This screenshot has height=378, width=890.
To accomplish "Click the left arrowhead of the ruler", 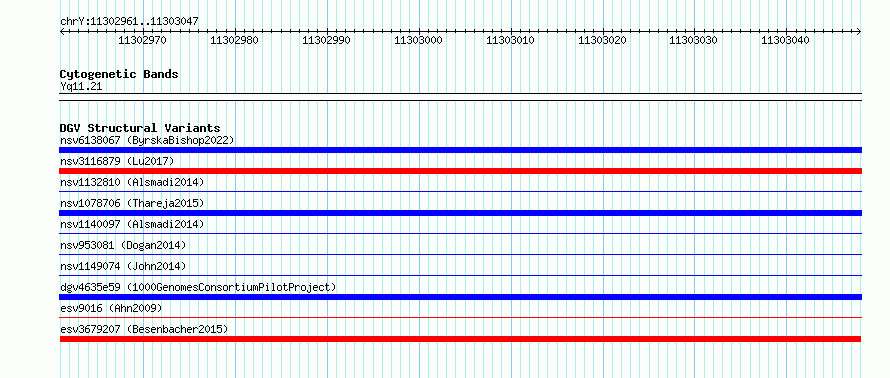I will pos(62,31).
